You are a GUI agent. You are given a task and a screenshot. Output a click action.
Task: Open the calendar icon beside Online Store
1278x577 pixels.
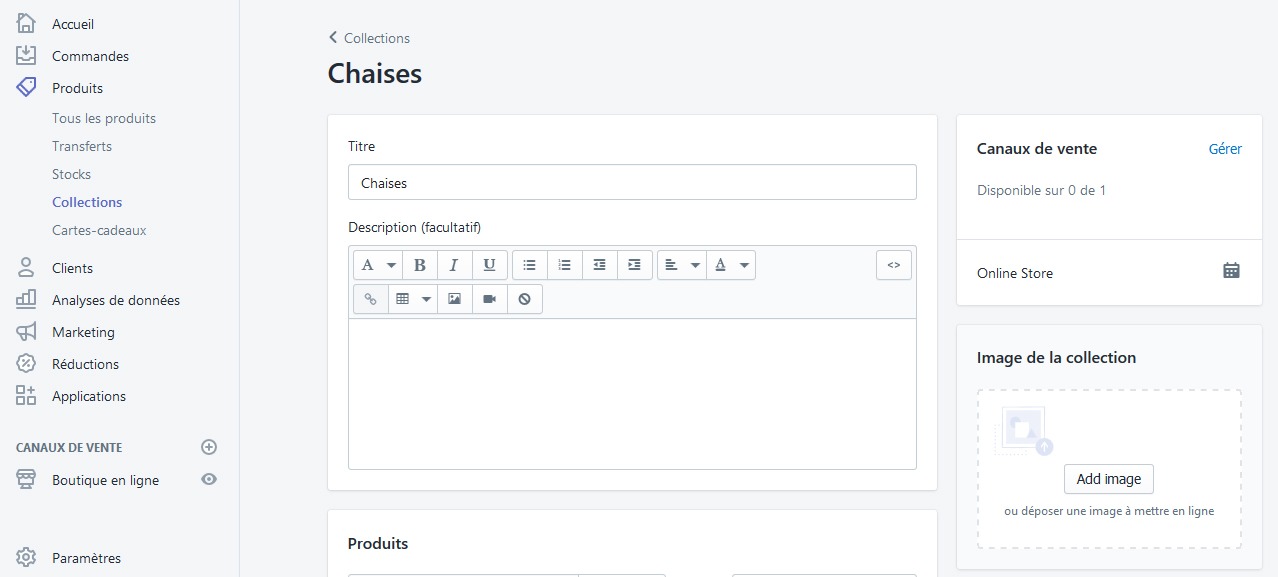pyautogui.click(x=1231, y=271)
